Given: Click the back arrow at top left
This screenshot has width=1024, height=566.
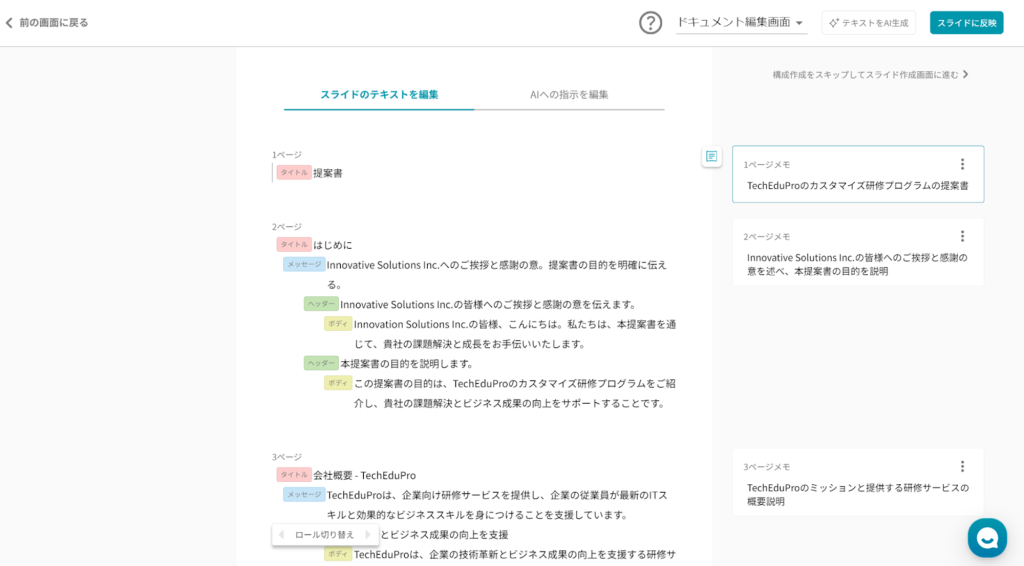Looking at the screenshot, I should click(10, 22).
